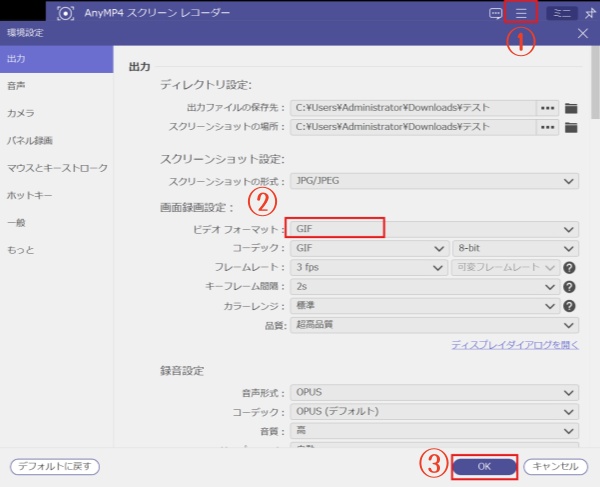Show help for frame rate setting
The width and height of the screenshot is (600, 487).
pyautogui.click(x=569, y=268)
